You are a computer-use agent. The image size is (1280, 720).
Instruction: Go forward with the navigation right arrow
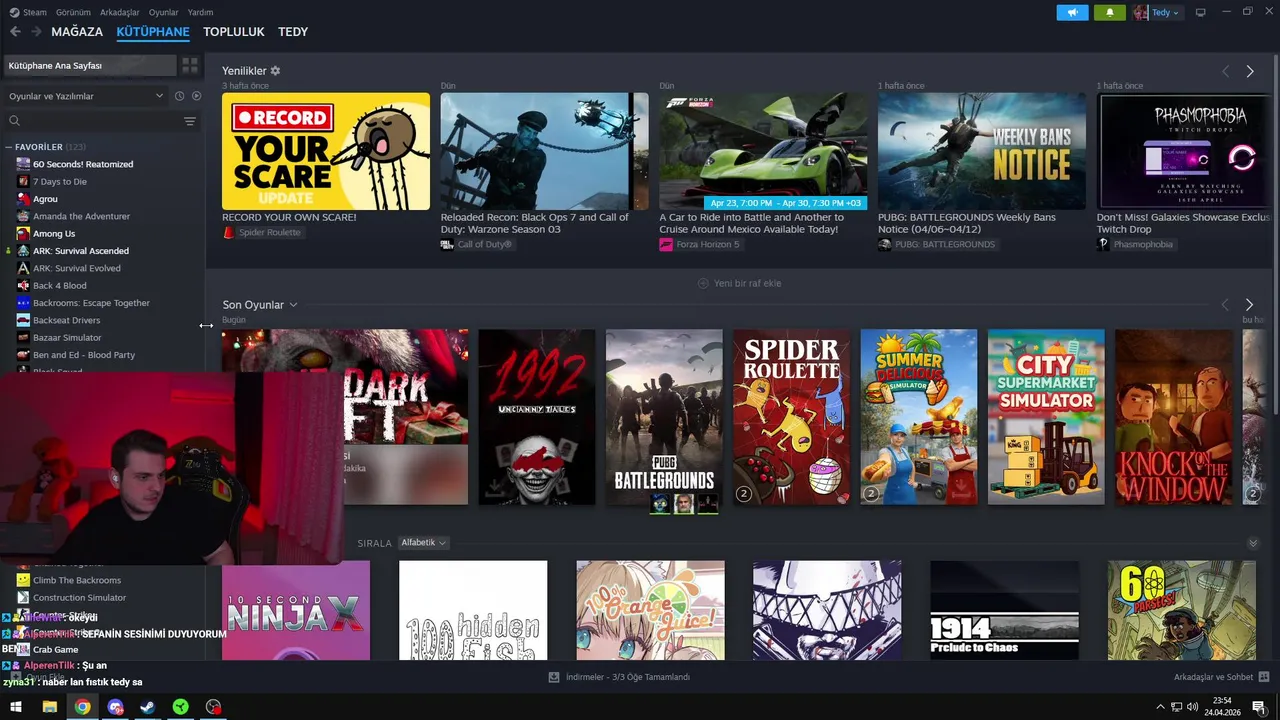[x=36, y=32]
